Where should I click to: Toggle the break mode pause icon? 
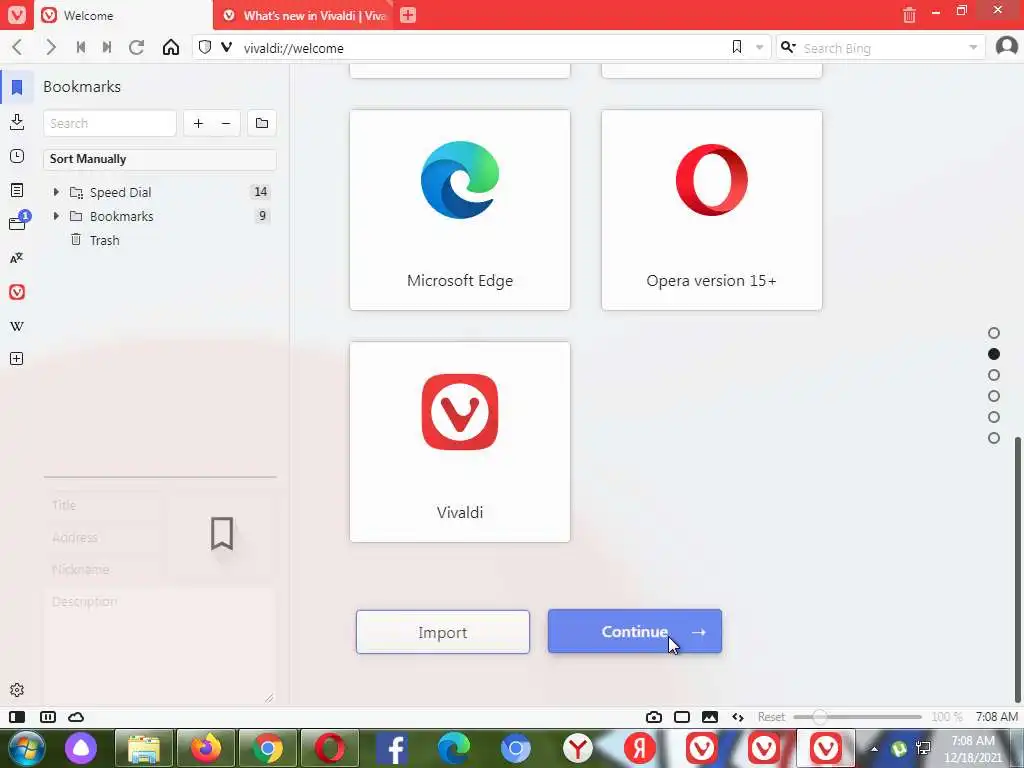pos(48,717)
